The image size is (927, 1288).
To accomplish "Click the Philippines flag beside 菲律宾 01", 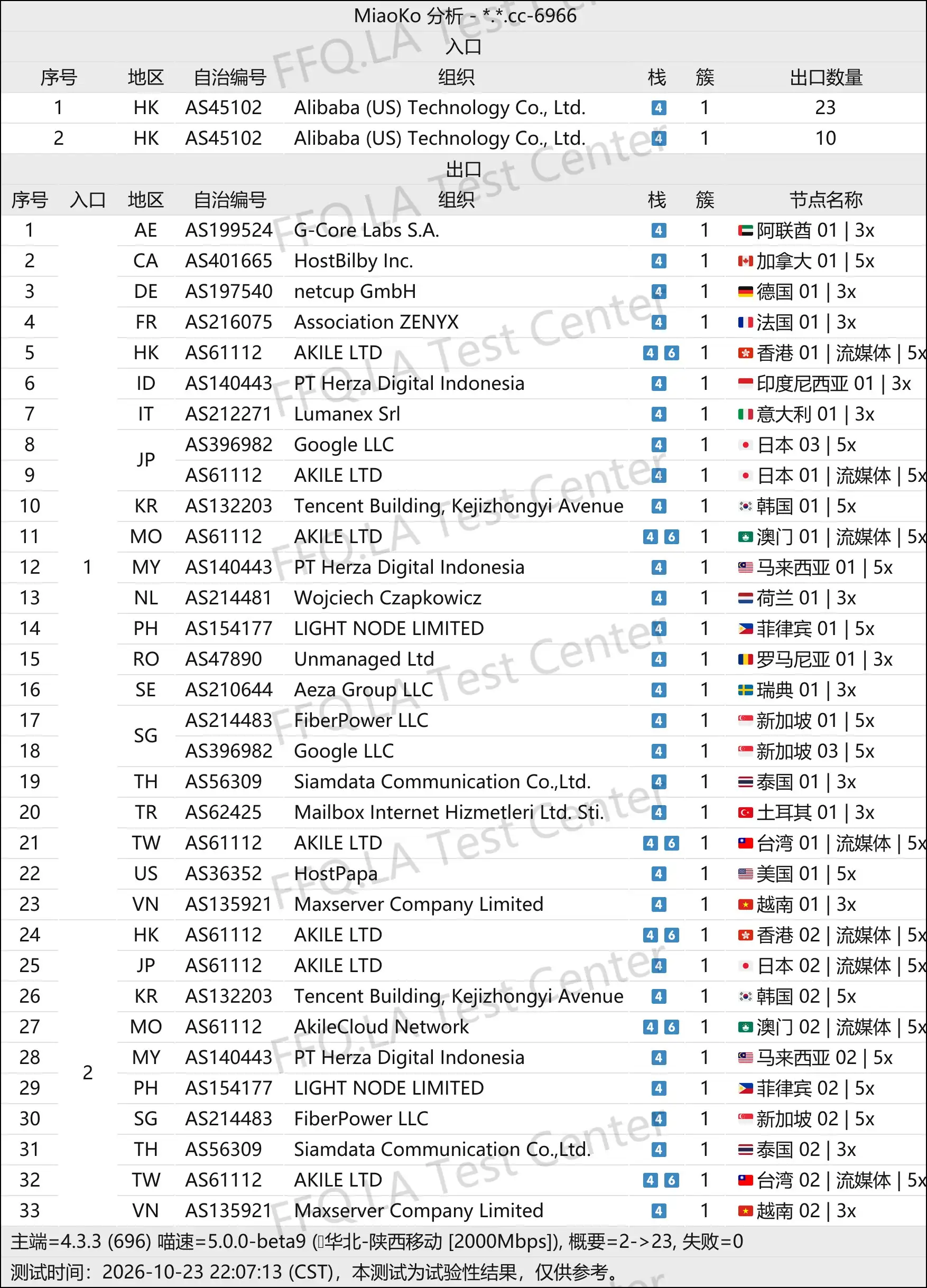I will click(745, 629).
